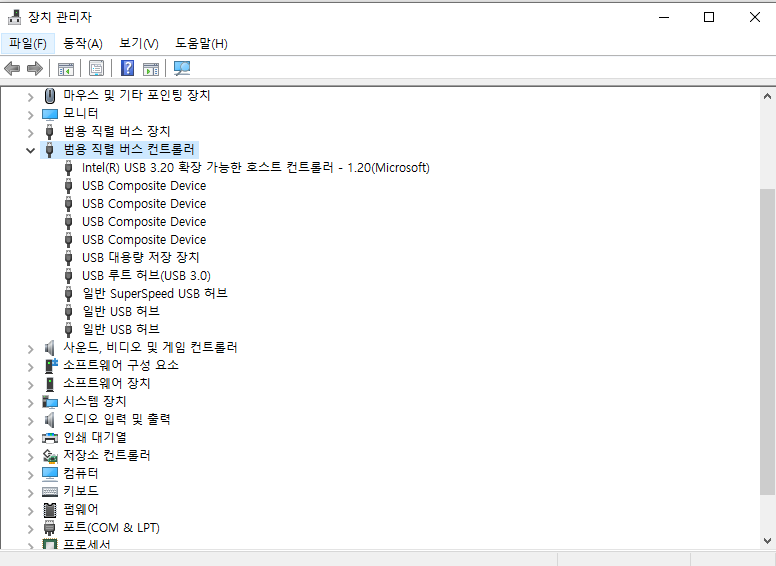Click the printer icon beside 인쇄 대기열
The width and height of the screenshot is (776, 566).
pos(49,438)
